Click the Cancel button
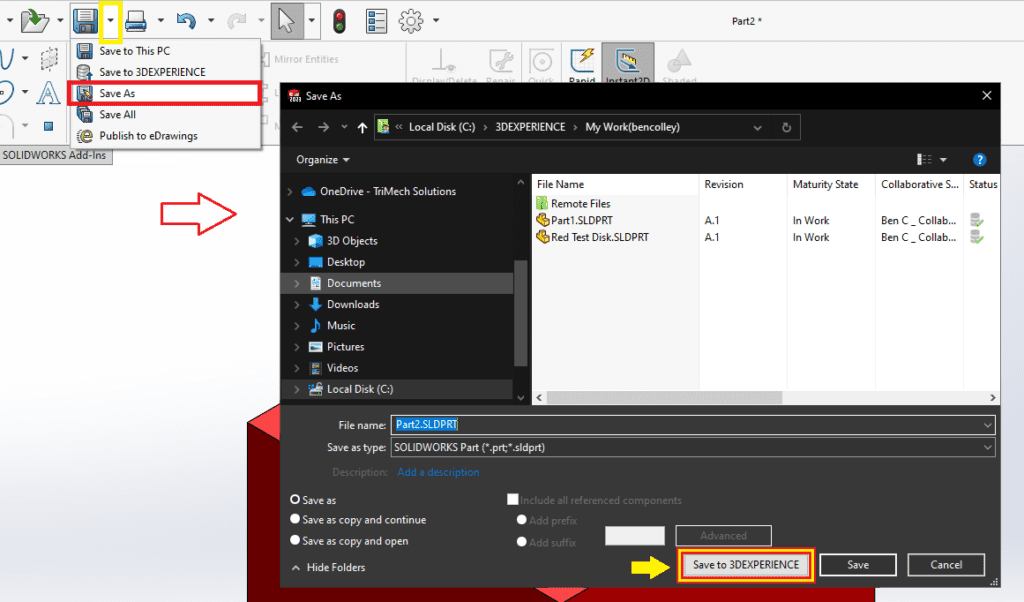The image size is (1024, 602). click(946, 565)
